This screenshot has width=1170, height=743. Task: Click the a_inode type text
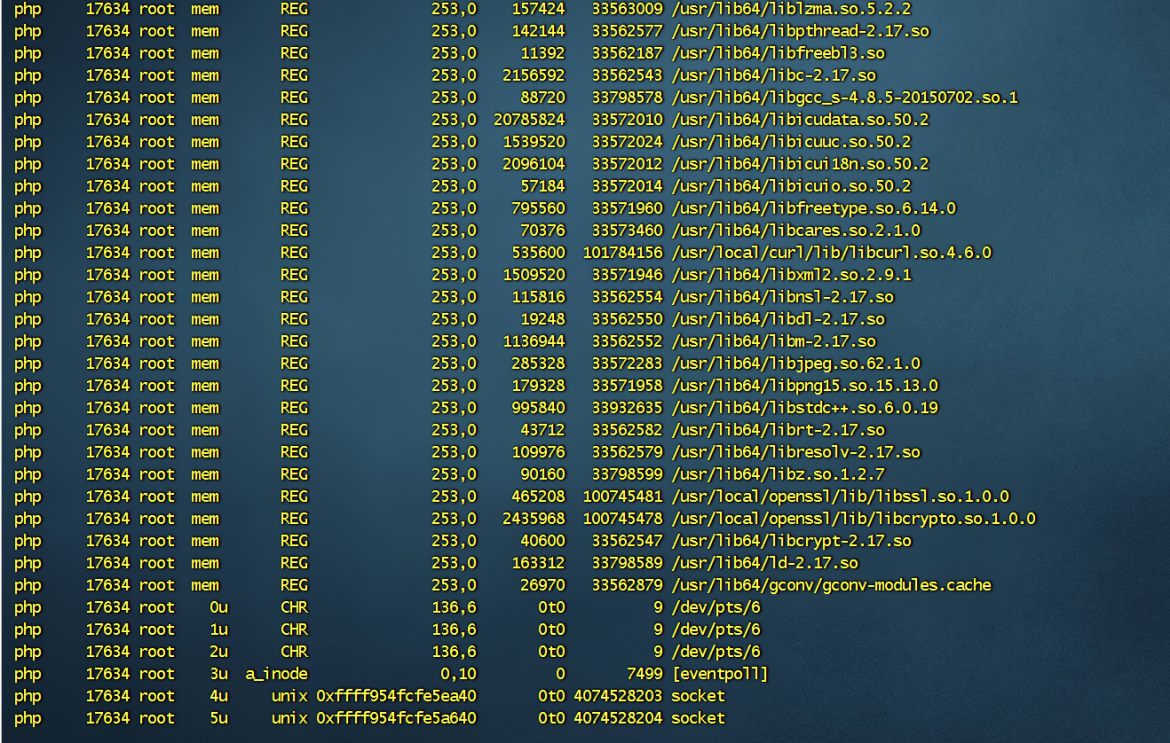pos(276,674)
